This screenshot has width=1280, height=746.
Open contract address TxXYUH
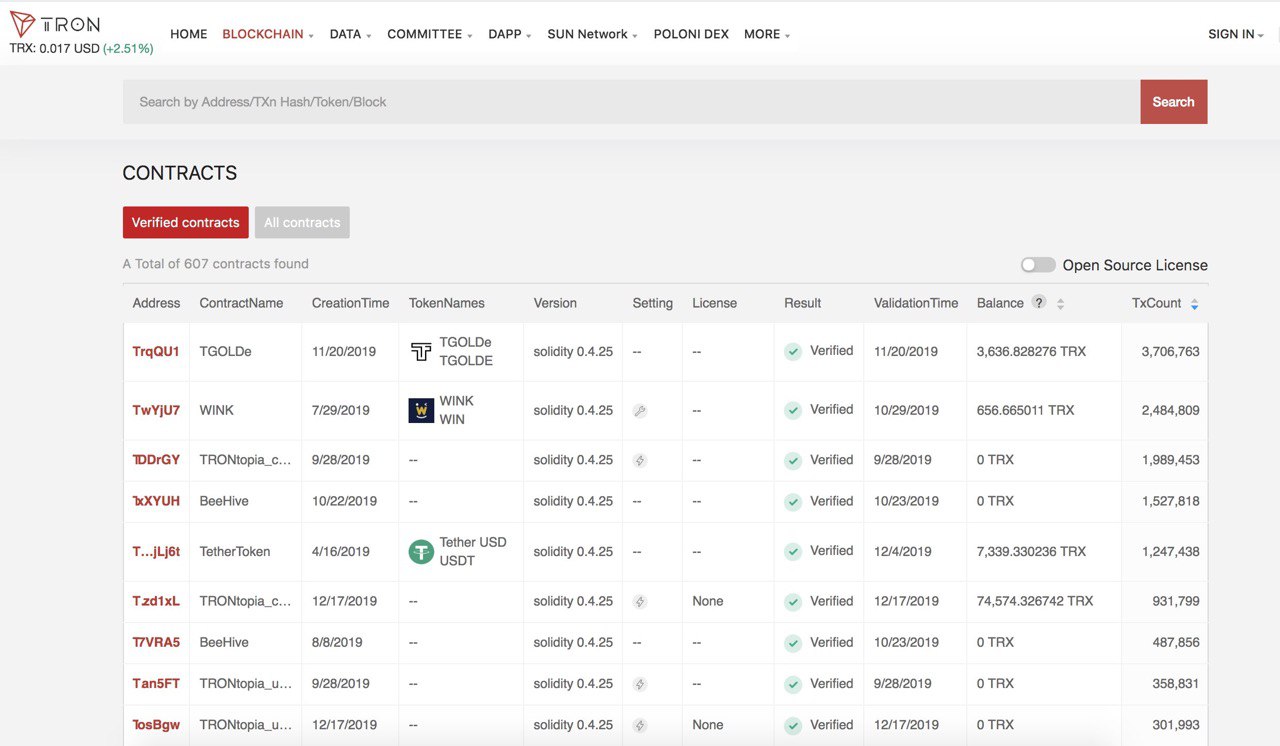point(156,501)
